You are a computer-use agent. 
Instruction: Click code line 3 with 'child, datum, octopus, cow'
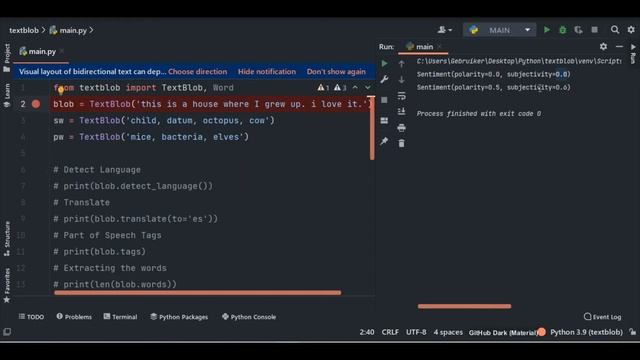[164, 120]
